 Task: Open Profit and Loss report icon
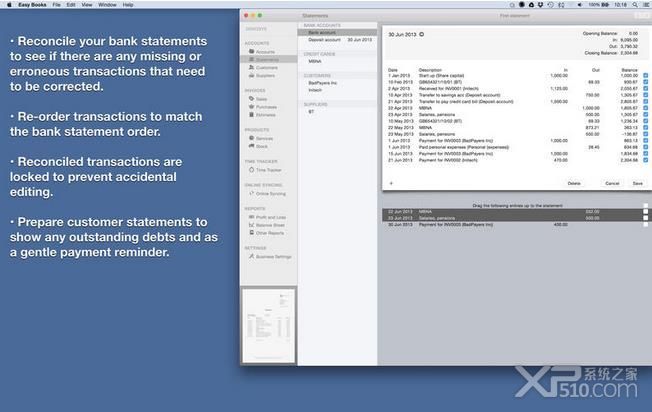pyautogui.click(x=251, y=217)
